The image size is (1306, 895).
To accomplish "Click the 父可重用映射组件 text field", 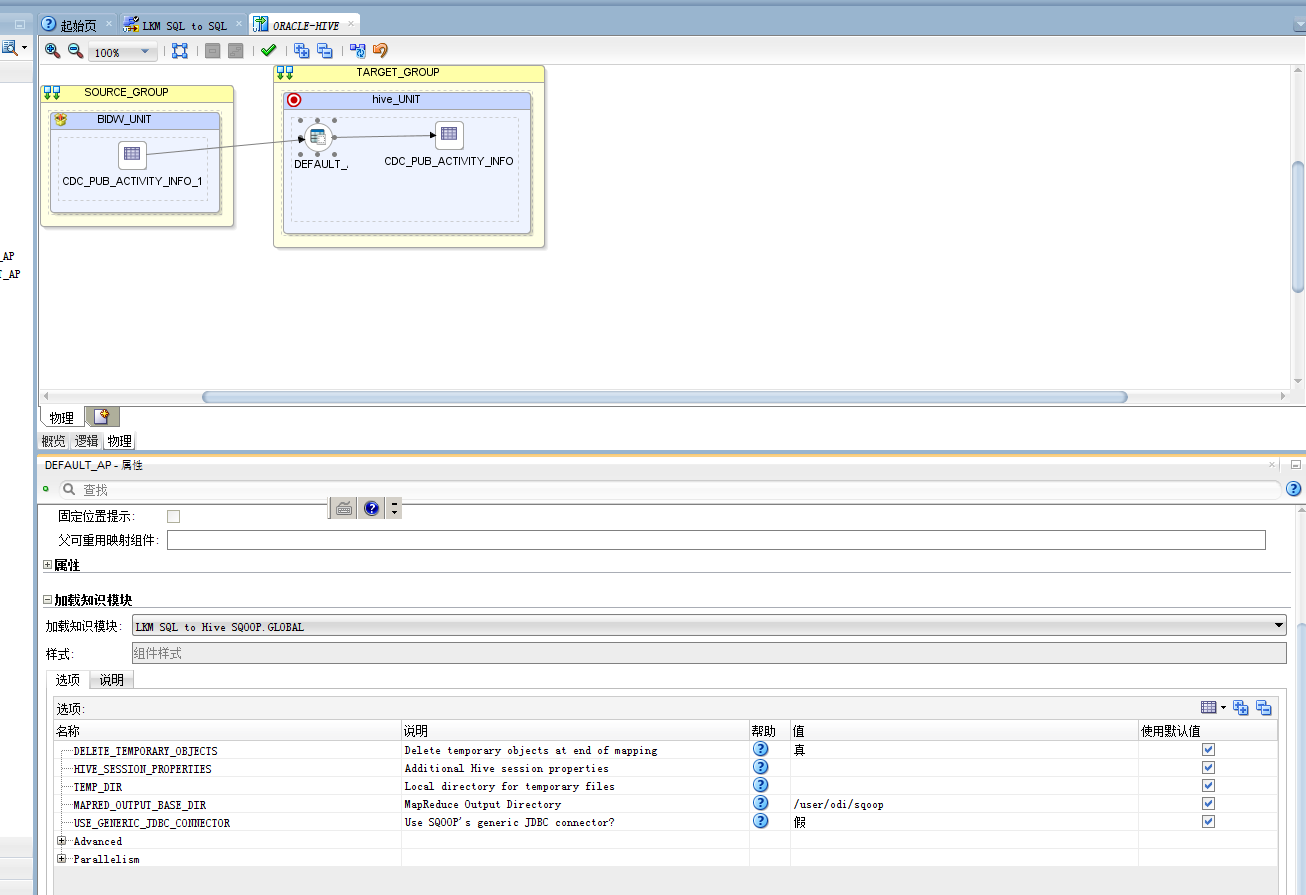I will 716,540.
